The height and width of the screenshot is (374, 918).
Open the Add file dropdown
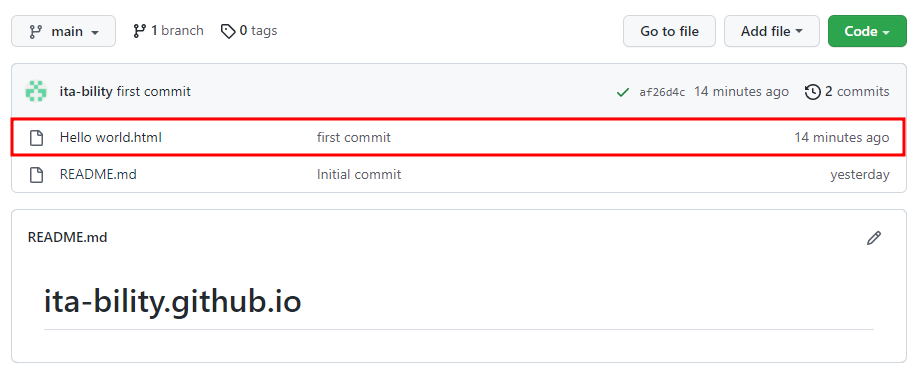point(771,31)
